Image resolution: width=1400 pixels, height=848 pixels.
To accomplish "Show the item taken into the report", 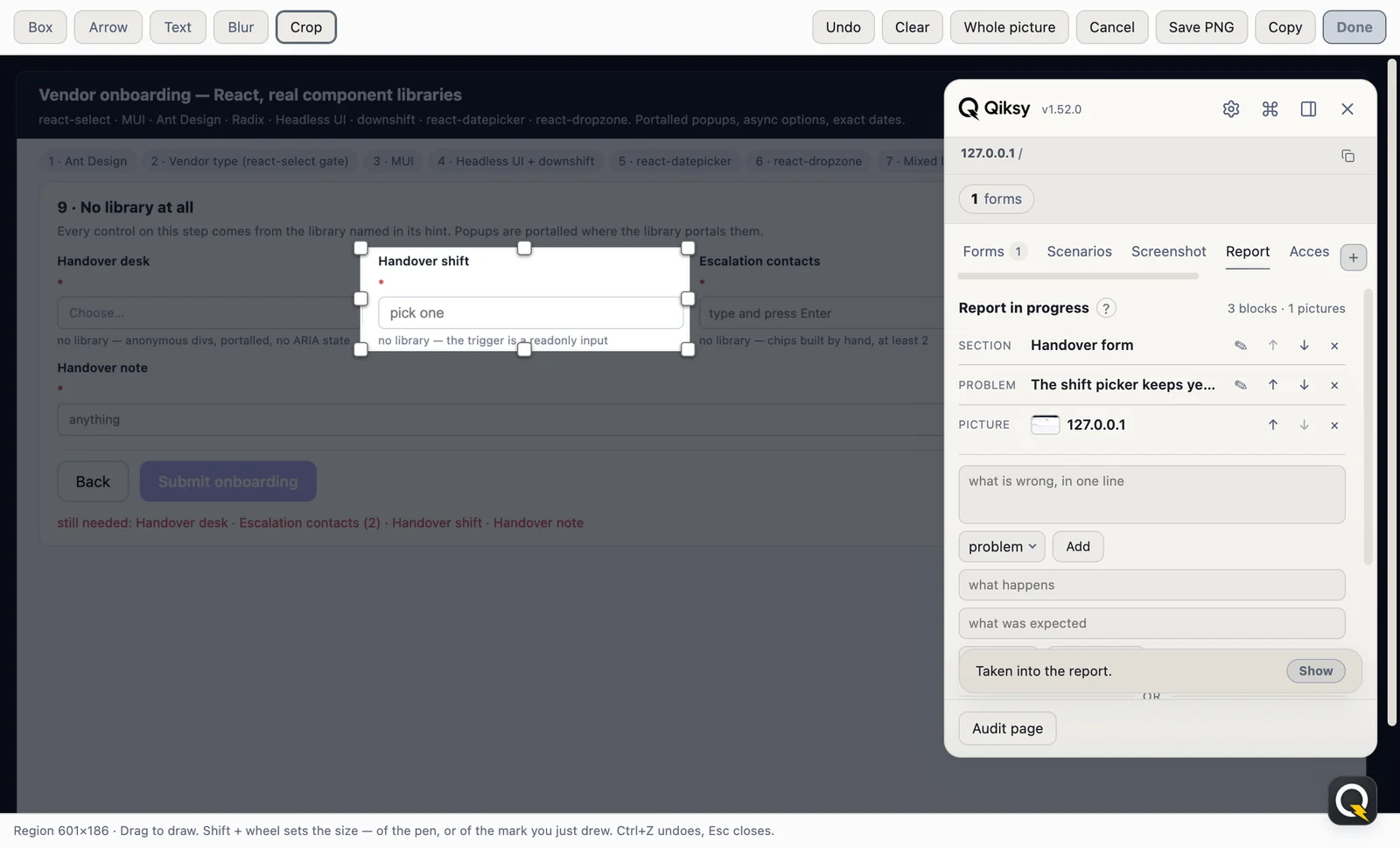I will click(1315, 671).
